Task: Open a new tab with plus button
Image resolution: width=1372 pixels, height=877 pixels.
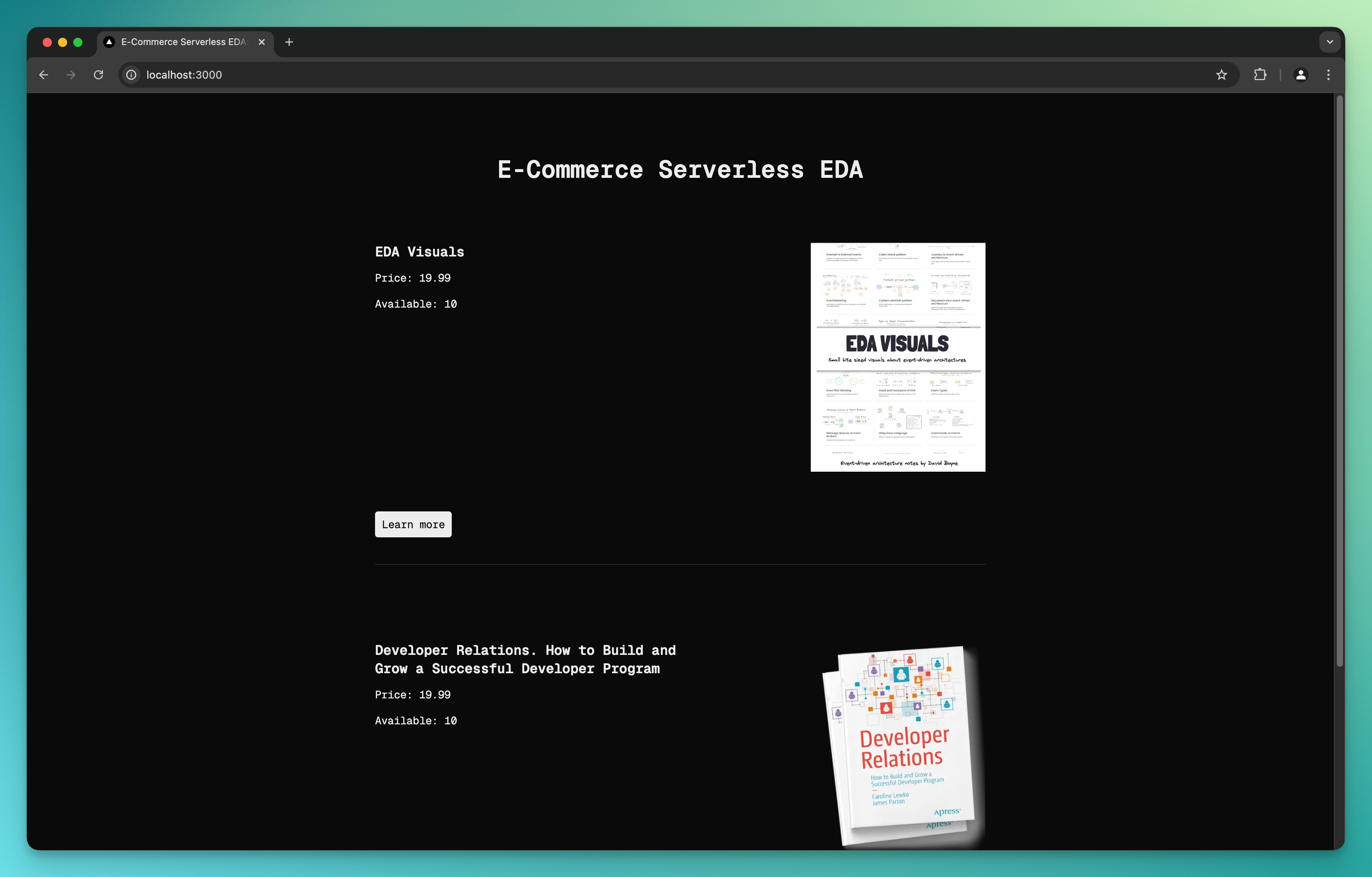Action: (289, 42)
